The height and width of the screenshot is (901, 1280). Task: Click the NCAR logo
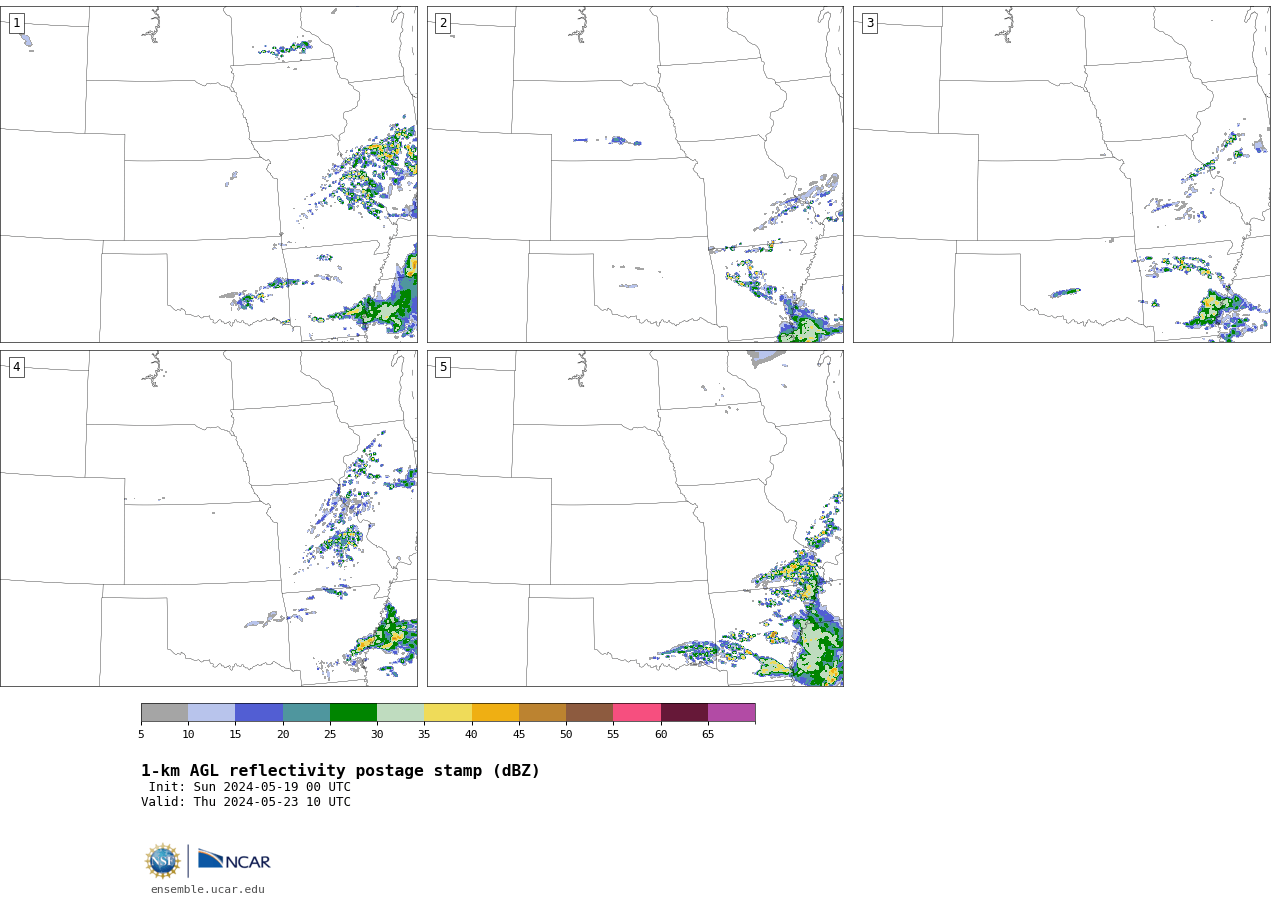click(x=234, y=860)
